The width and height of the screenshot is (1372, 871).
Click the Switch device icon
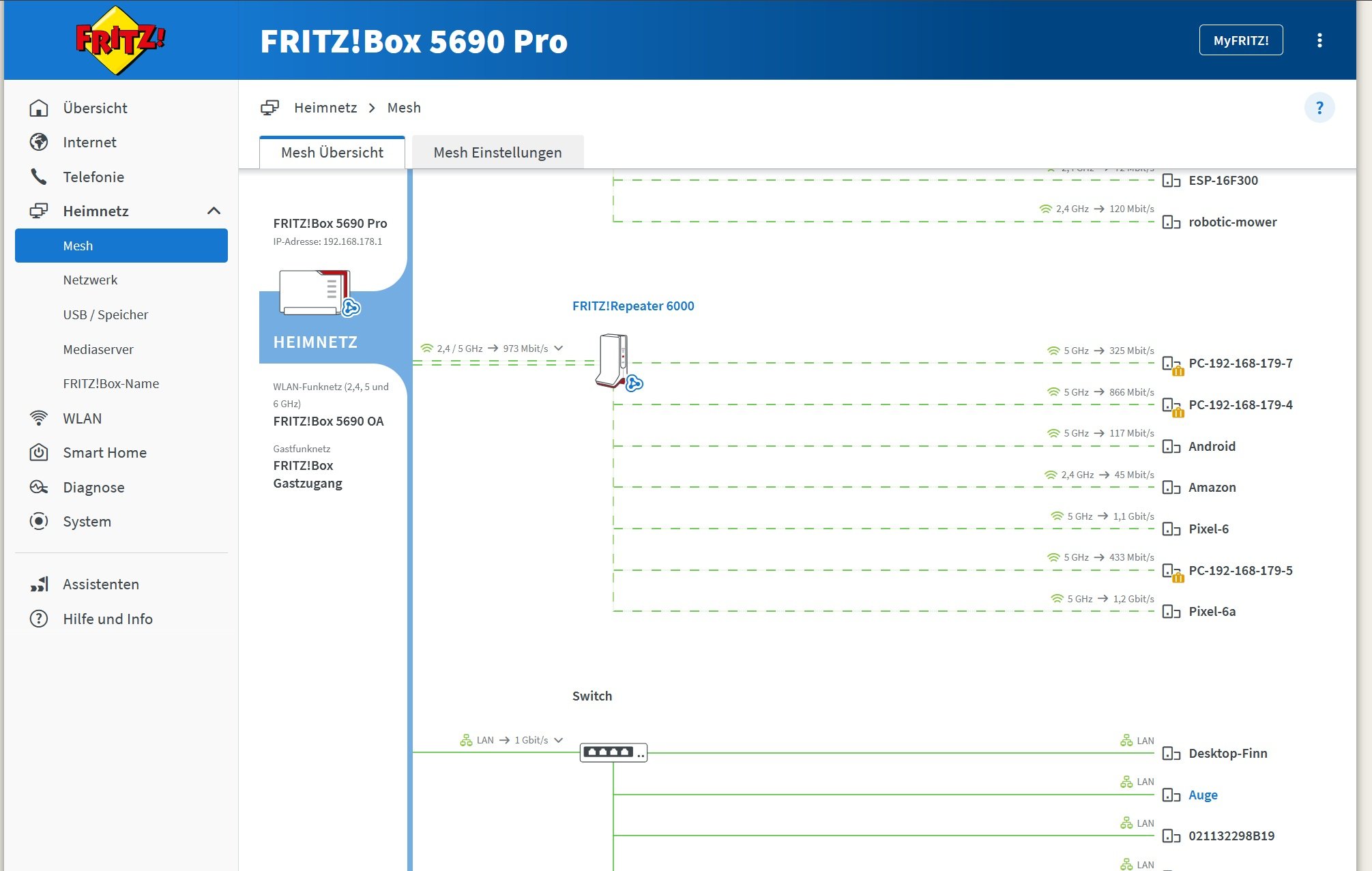tap(613, 752)
